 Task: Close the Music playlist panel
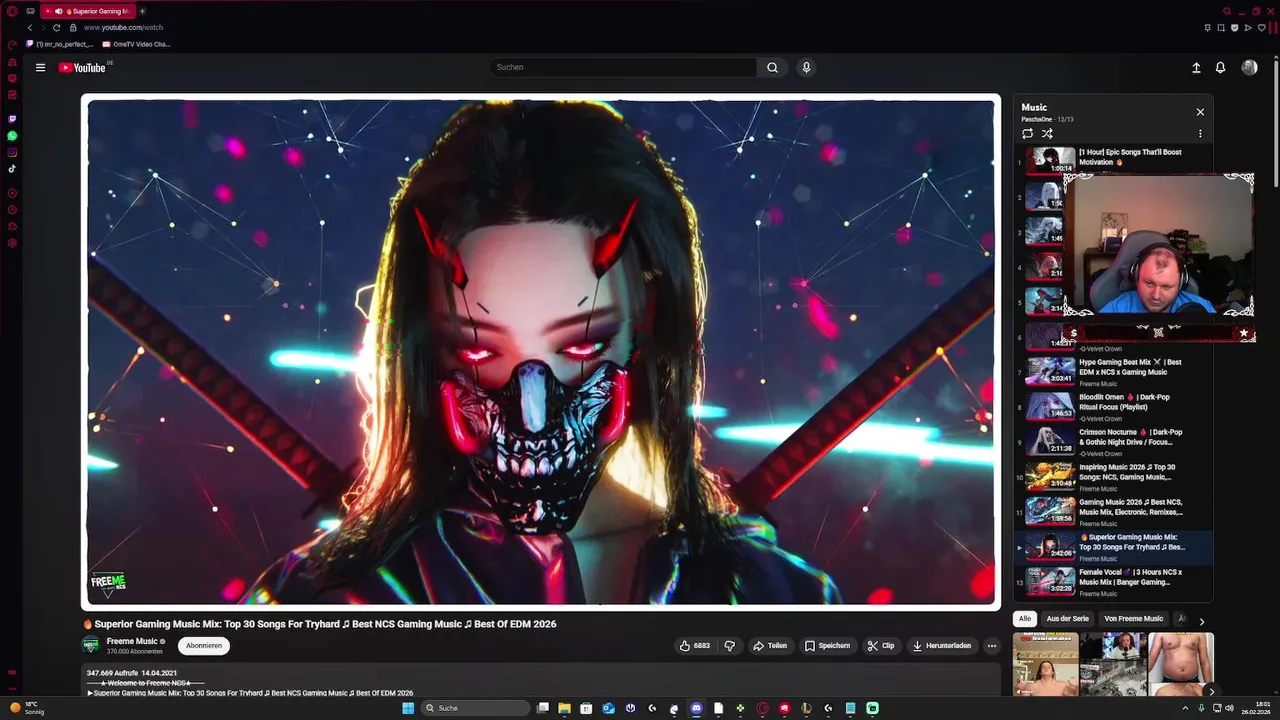pos(1200,112)
